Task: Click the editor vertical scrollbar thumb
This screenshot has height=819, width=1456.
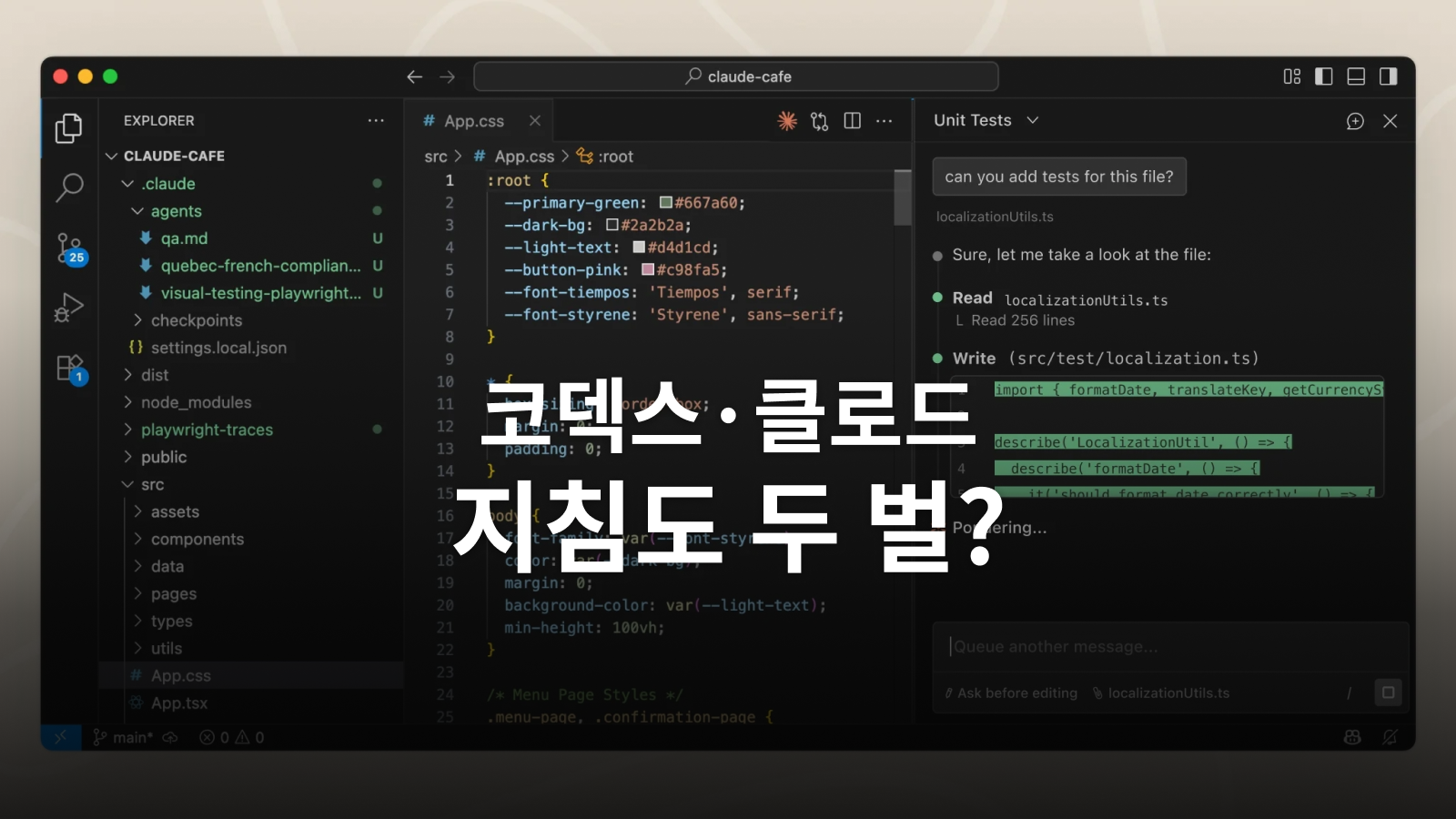Action: click(902, 197)
